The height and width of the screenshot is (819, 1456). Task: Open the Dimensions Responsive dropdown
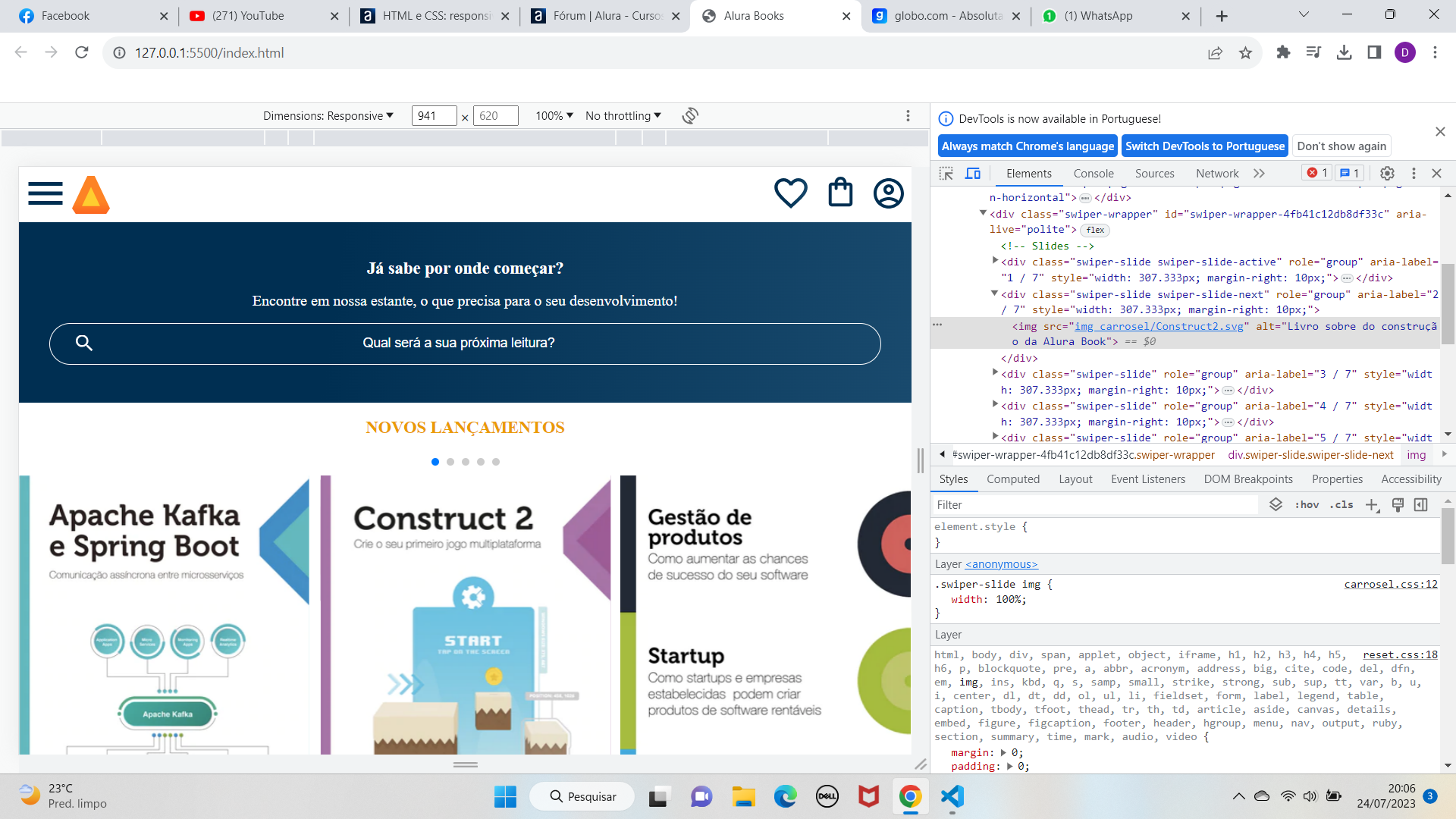tap(328, 116)
